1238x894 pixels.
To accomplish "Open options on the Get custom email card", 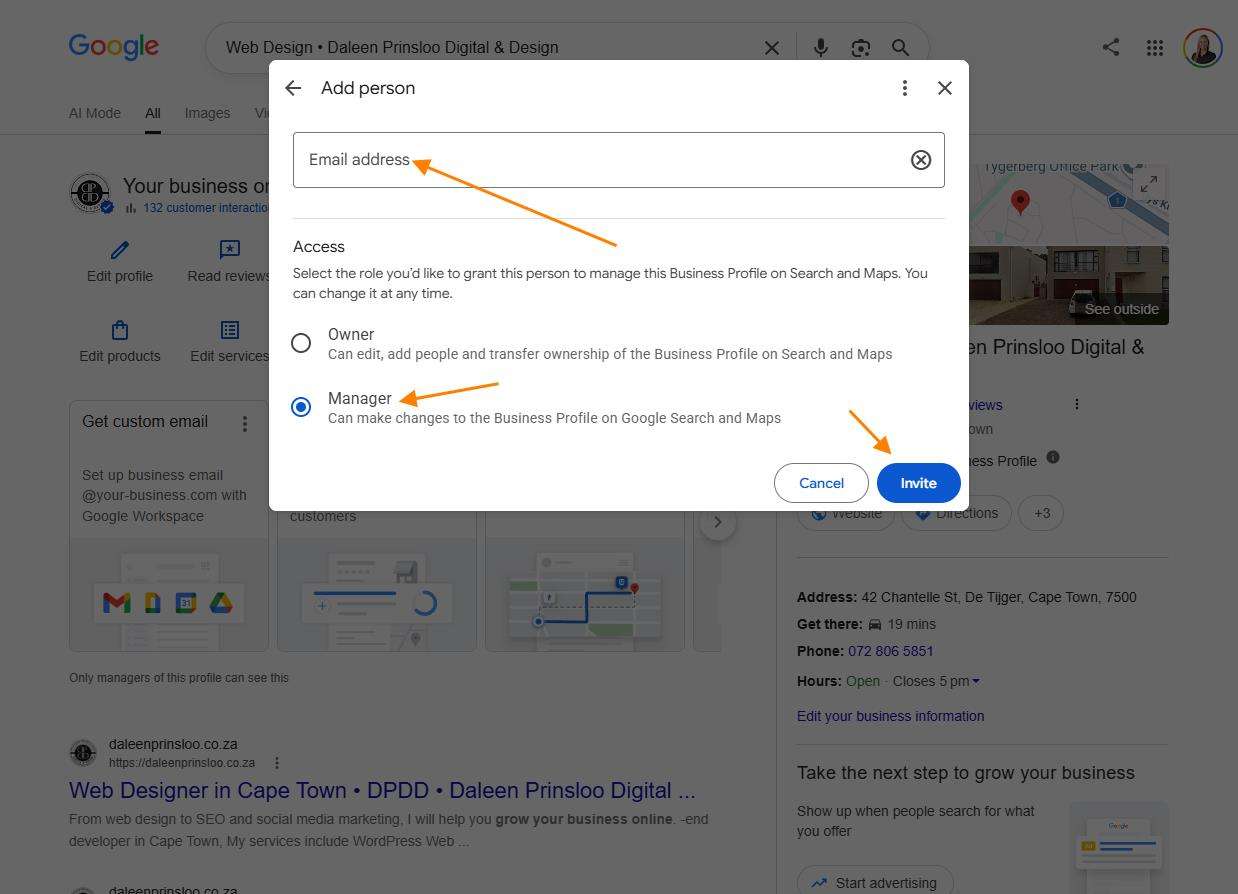I will (x=245, y=424).
